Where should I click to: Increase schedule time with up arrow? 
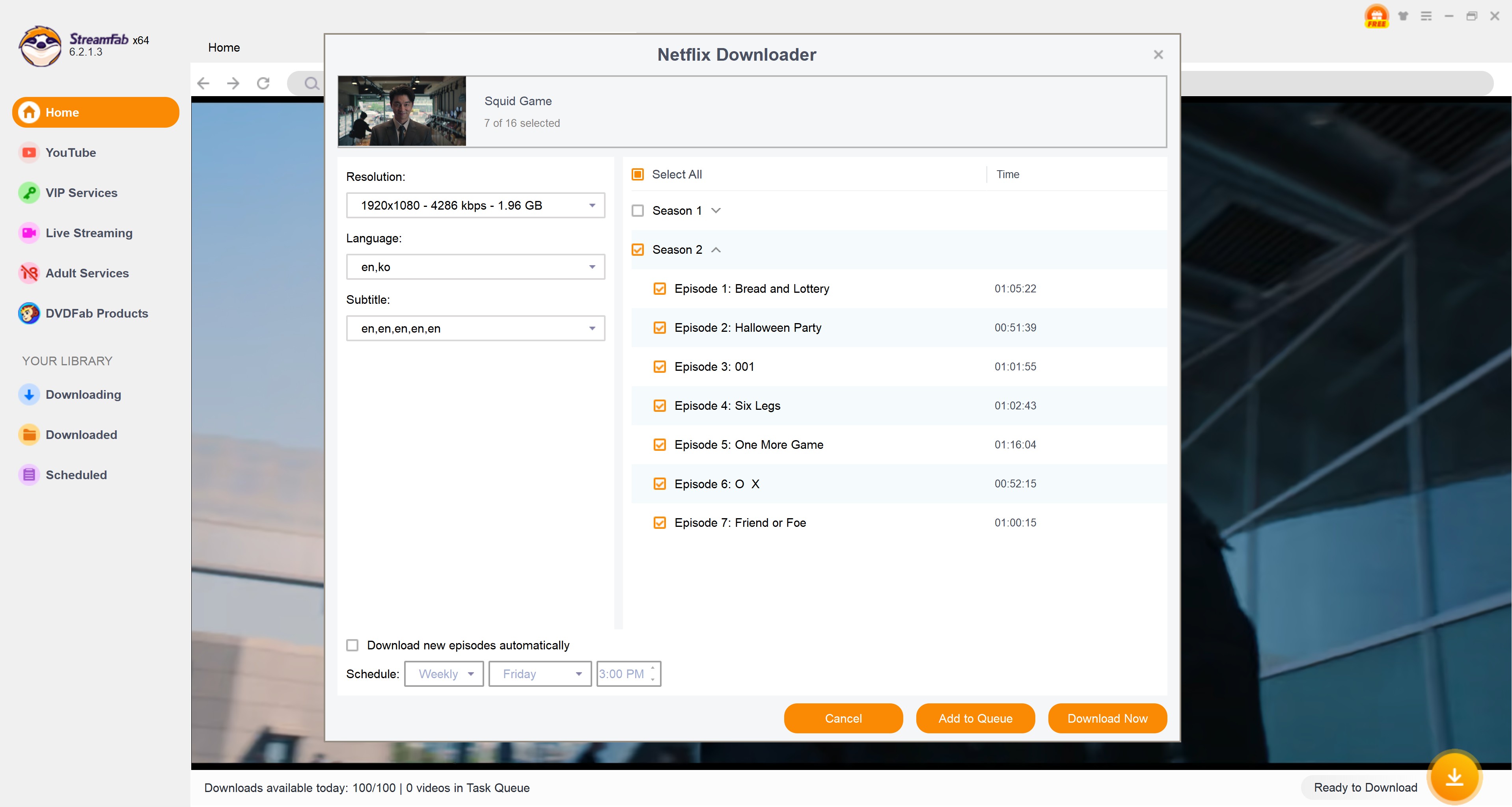(653, 668)
